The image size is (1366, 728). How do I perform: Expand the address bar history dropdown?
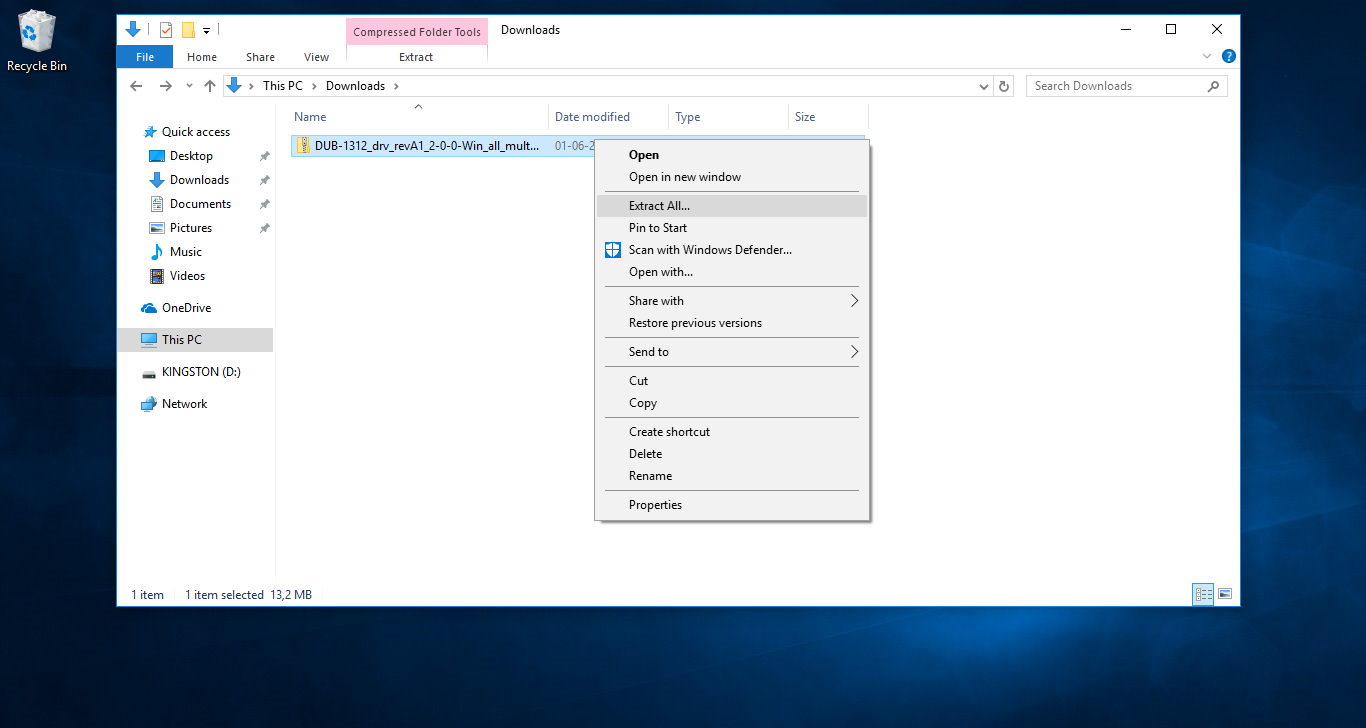point(985,87)
